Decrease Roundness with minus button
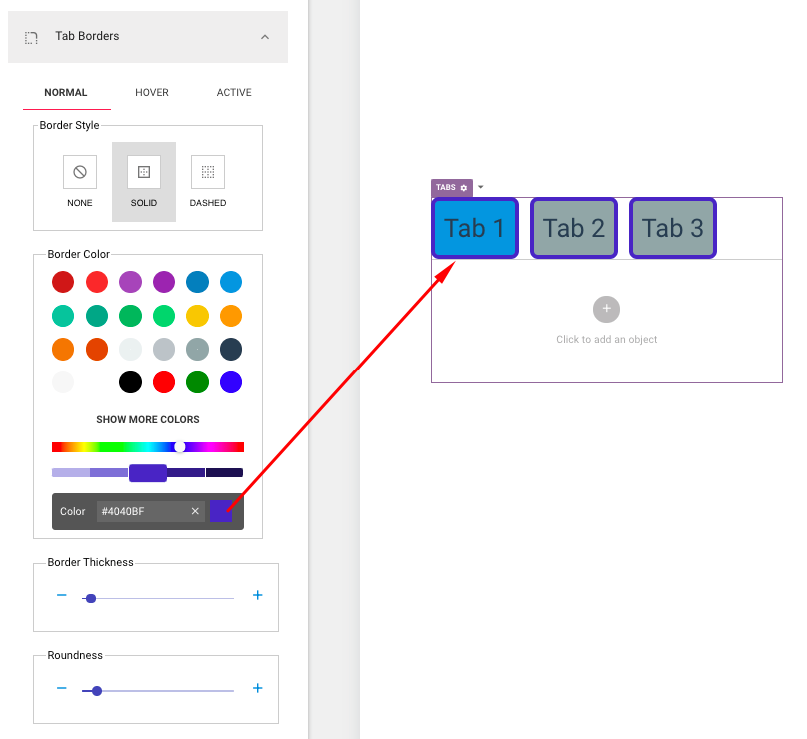 pyautogui.click(x=62, y=688)
